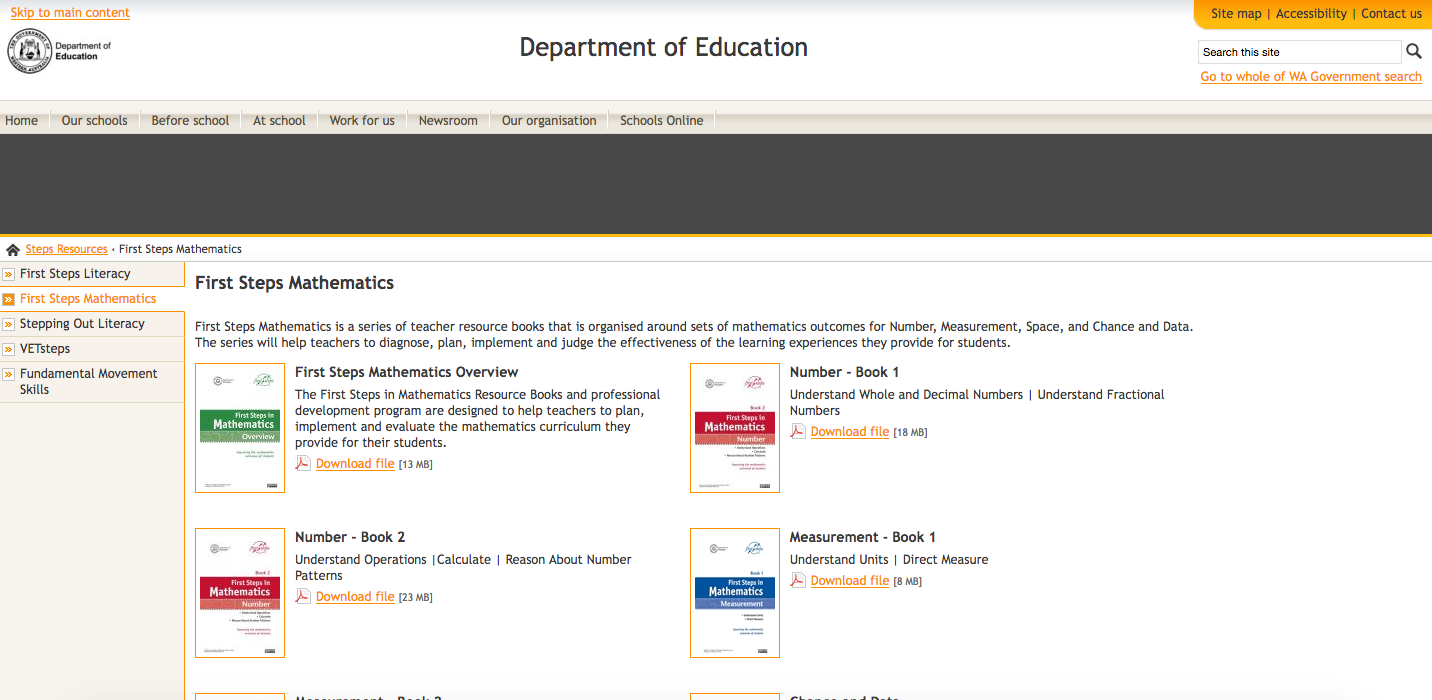Click the First Steps Mathematics Overview heading
This screenshot has width=1432, height=700.
(x=406, y=372)
